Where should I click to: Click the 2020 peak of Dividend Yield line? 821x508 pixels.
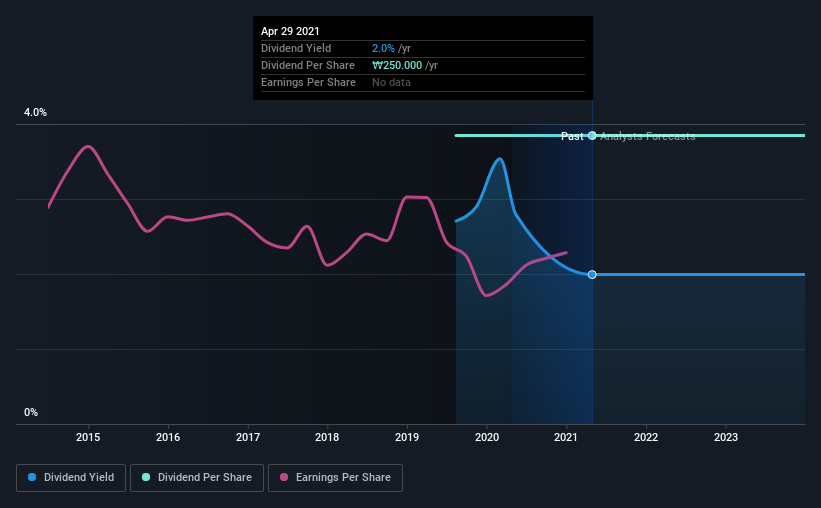pyautogui.click(x=500, y=159)
